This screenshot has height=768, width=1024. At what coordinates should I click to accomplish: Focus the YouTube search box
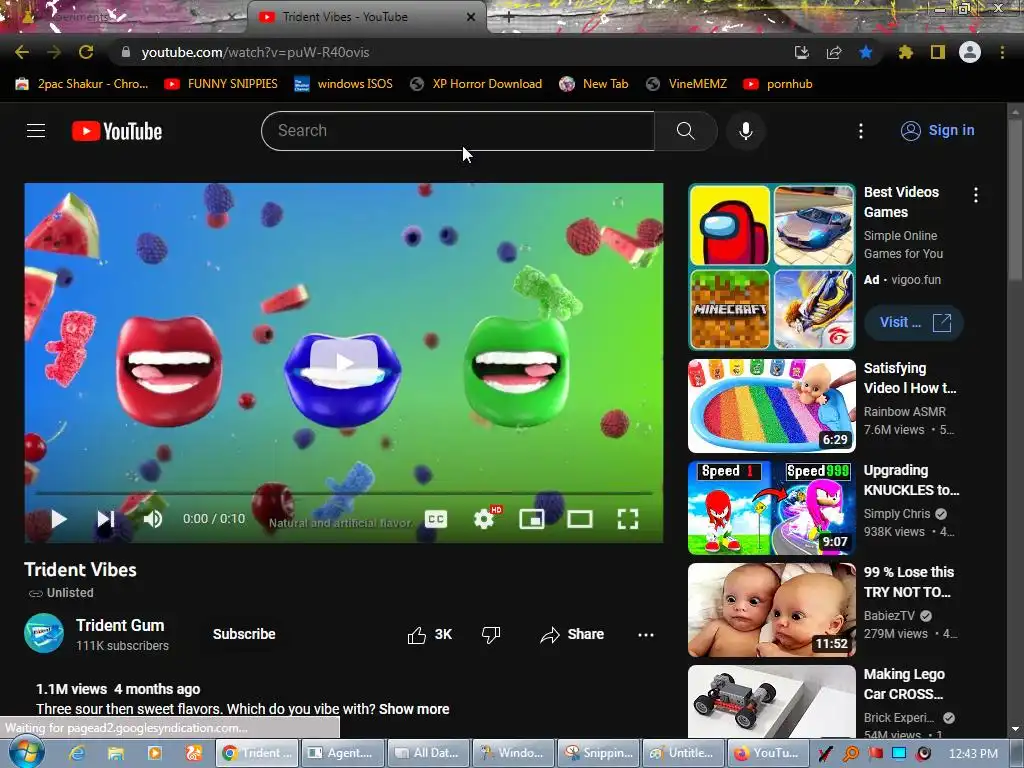point(458,131)
